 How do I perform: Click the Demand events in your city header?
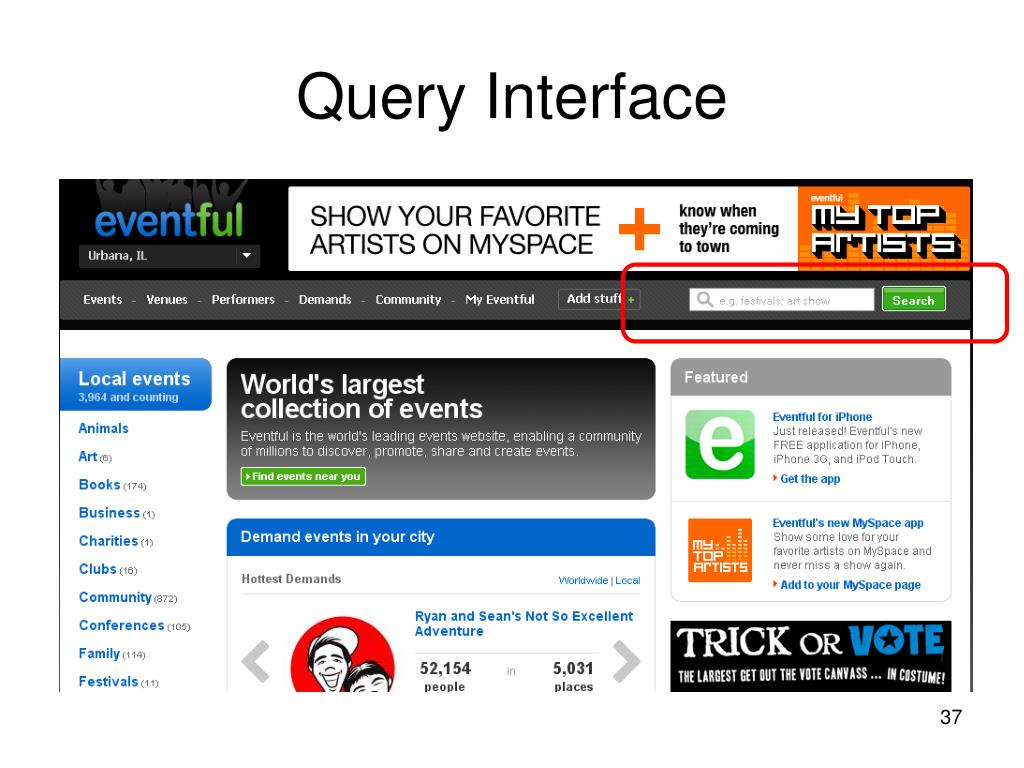(x=441, y=537)
